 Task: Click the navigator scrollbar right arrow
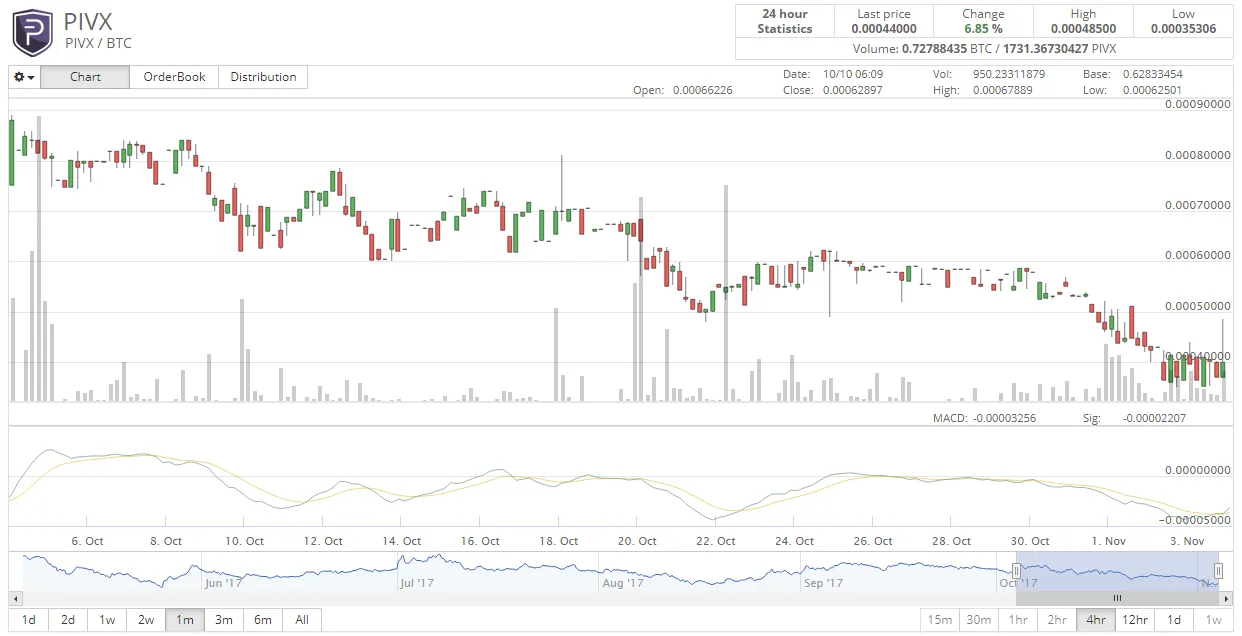(1226, 598)
